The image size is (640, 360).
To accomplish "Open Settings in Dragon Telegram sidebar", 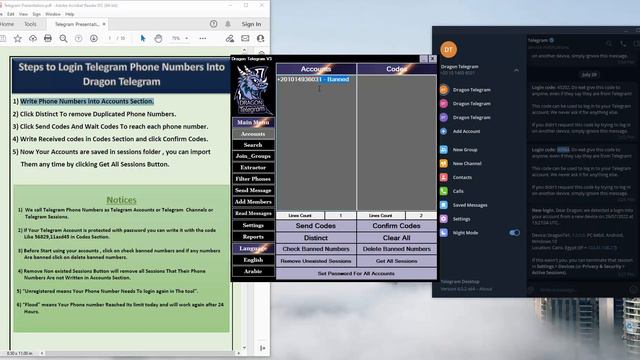I will [x=253, y=225].
